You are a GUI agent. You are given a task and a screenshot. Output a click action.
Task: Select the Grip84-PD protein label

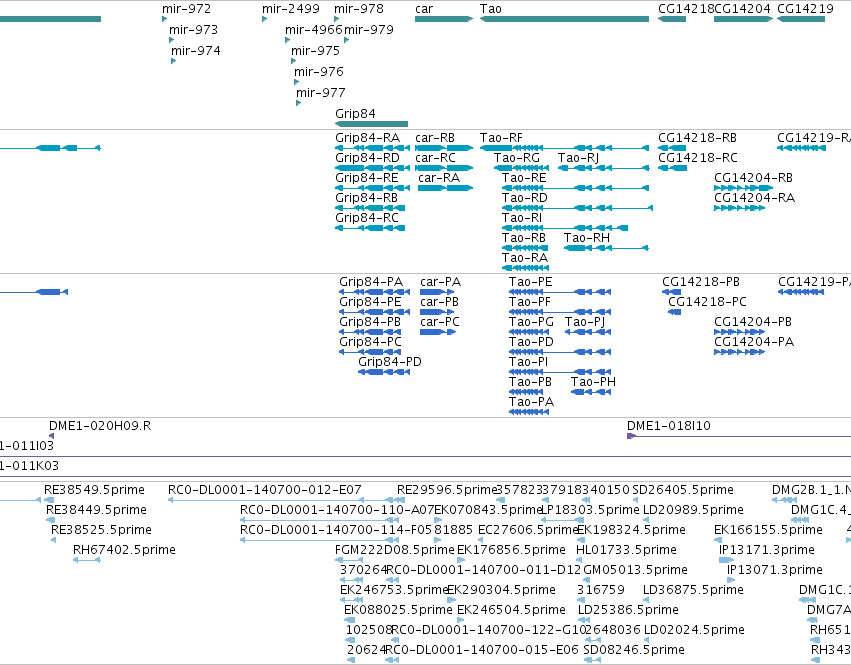(x=390, y=362)
